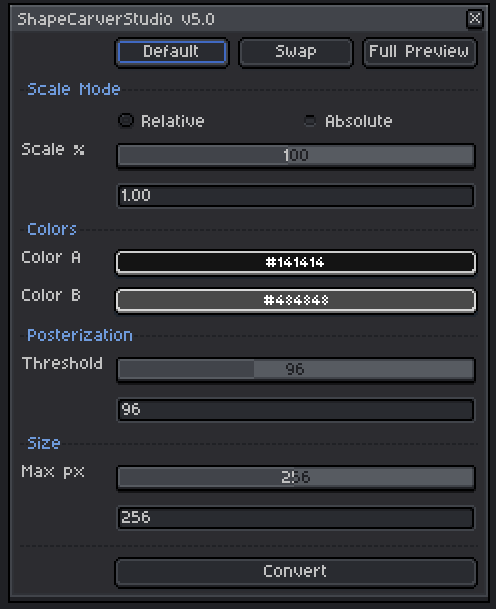Click the Scale % slider

296,155
